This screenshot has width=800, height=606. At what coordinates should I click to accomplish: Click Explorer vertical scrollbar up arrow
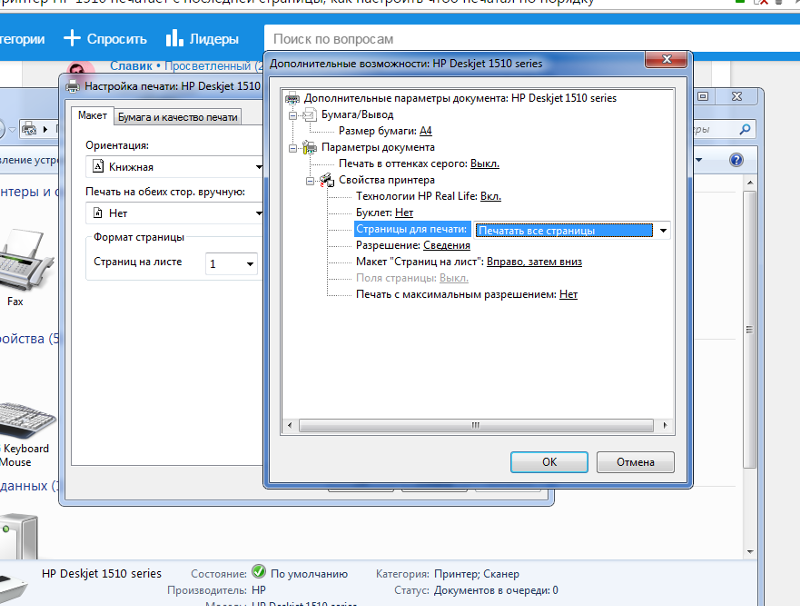click(749, 183)
